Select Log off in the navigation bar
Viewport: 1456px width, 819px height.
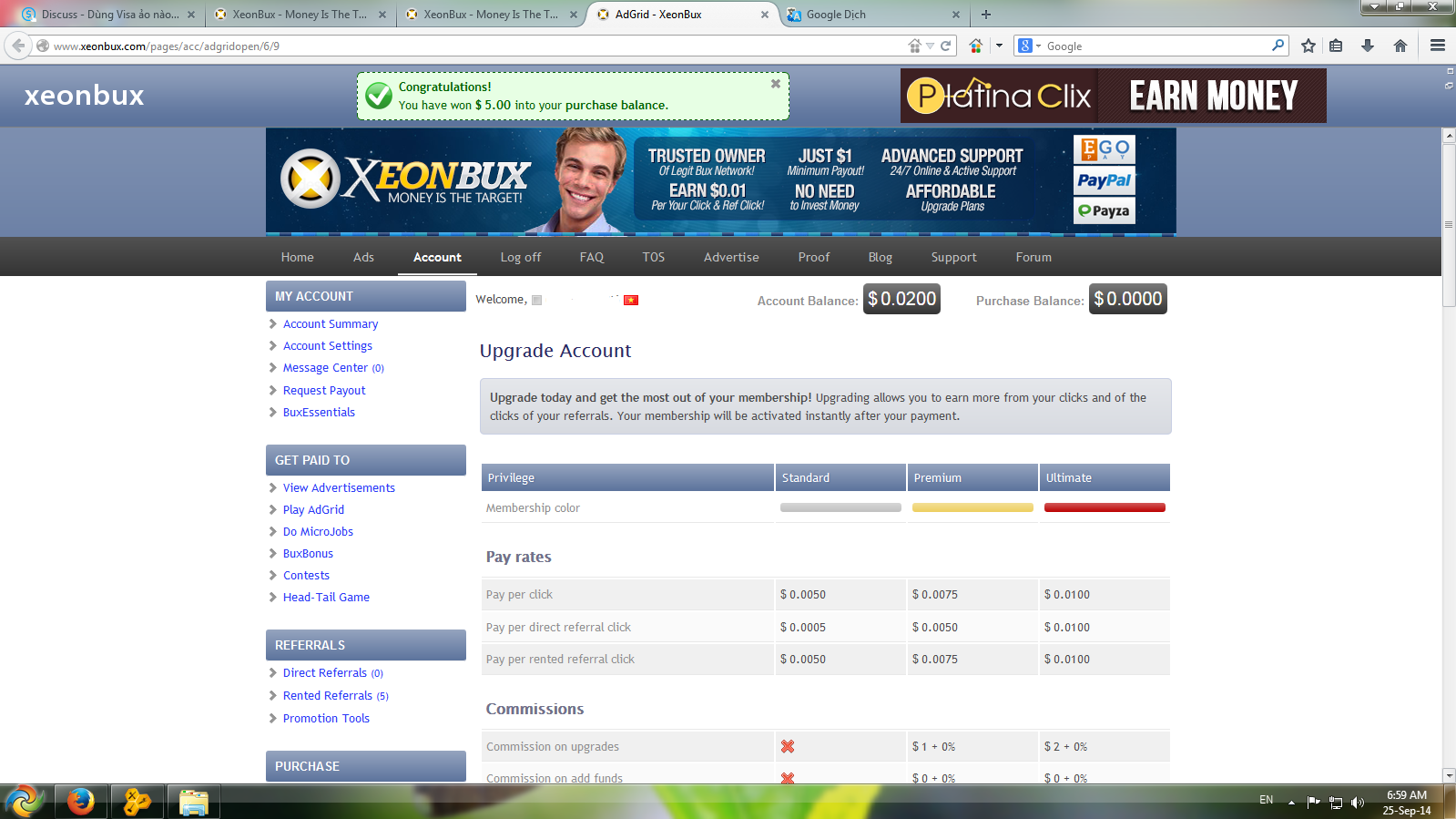[x=521, y=257]
